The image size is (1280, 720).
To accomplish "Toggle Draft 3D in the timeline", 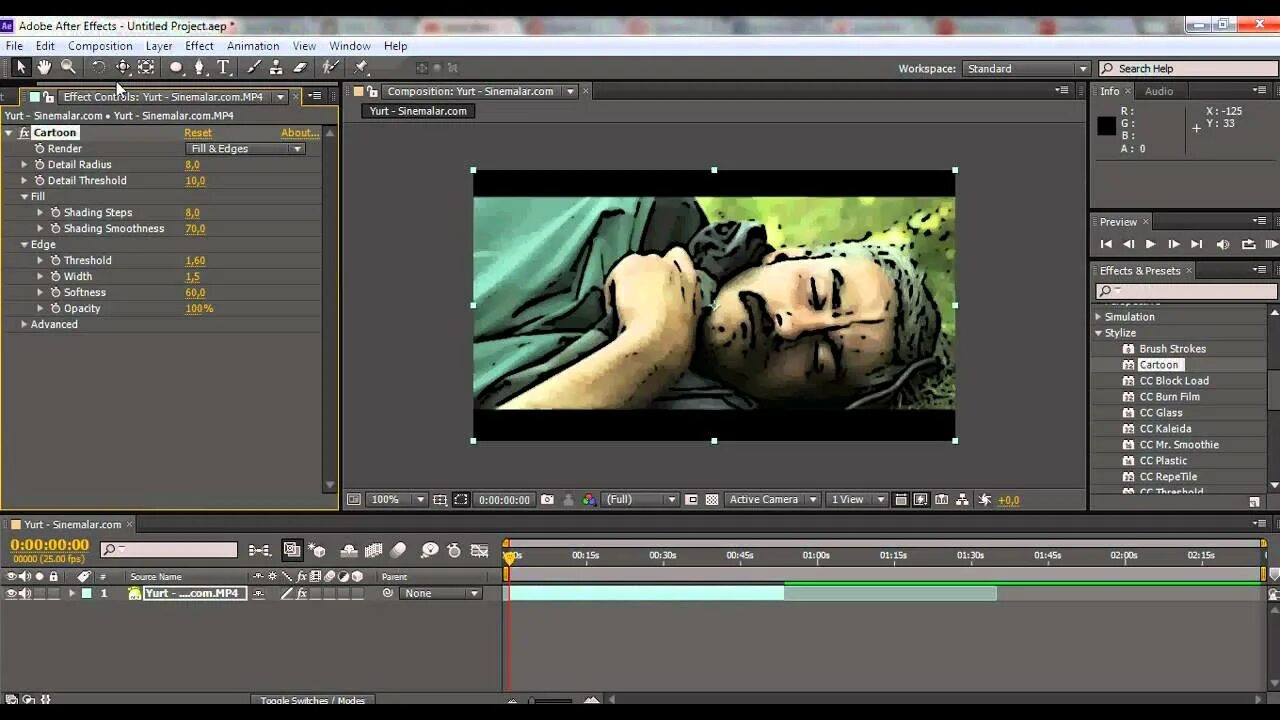I will pyautogui.click(x=317, y=550).
